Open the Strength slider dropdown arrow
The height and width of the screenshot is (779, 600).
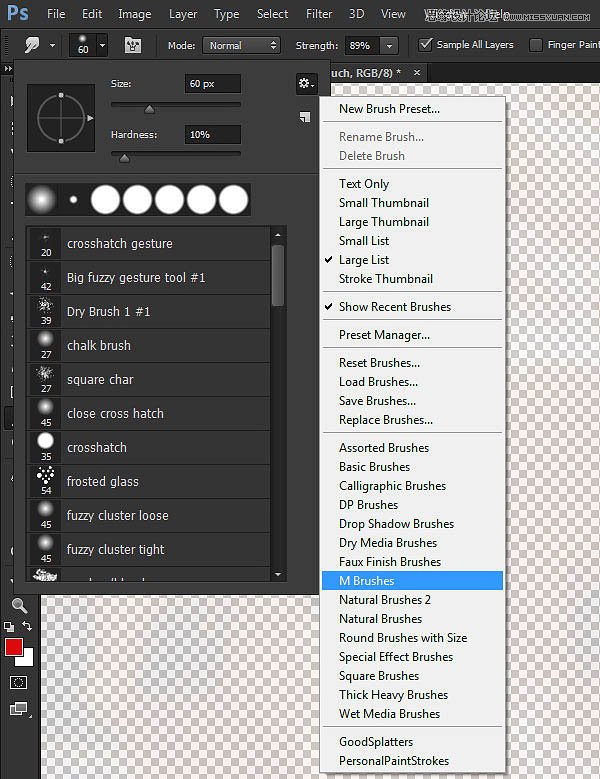pos(389,46)
